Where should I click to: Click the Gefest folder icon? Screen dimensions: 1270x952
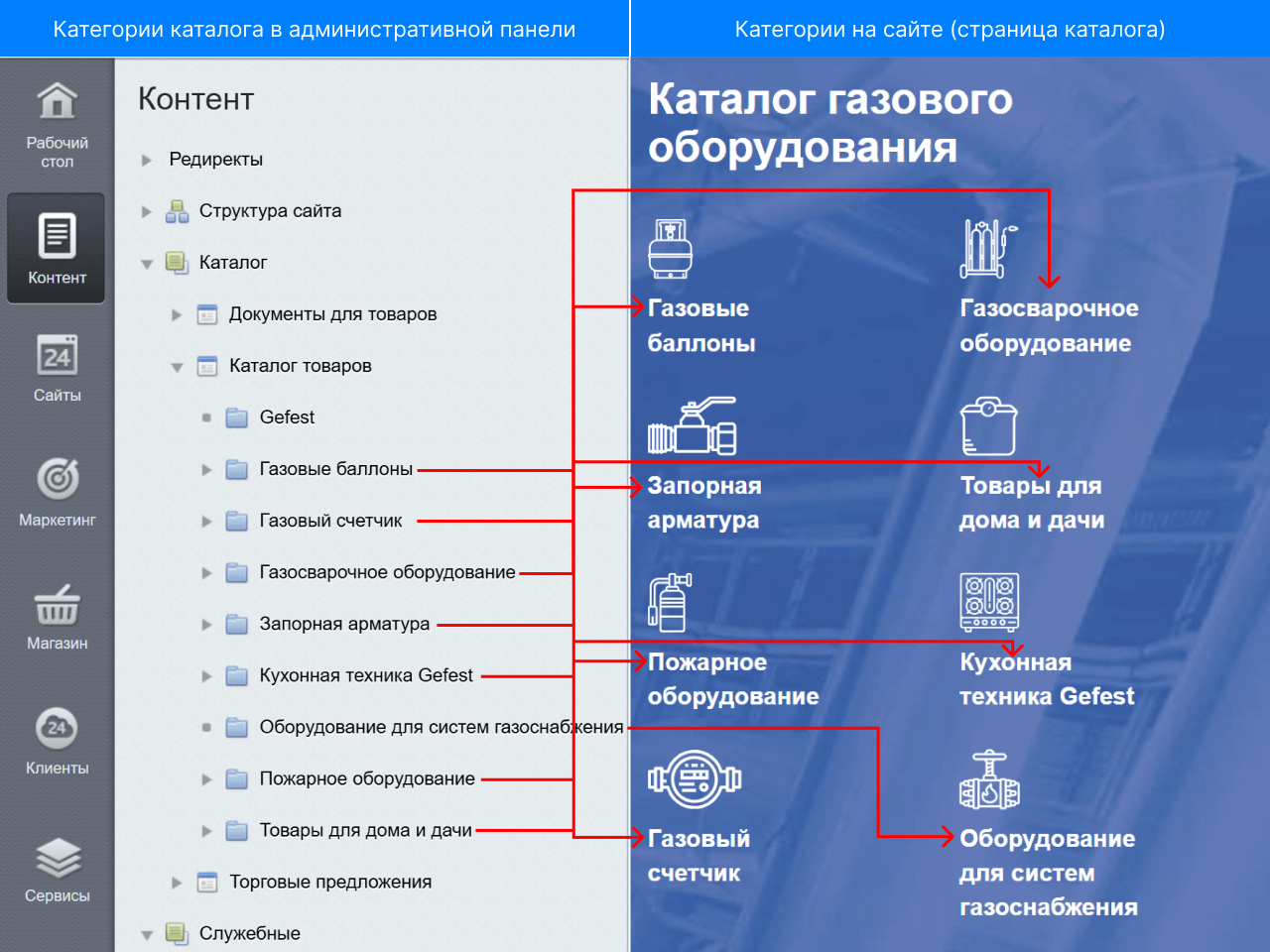point(236,417)
